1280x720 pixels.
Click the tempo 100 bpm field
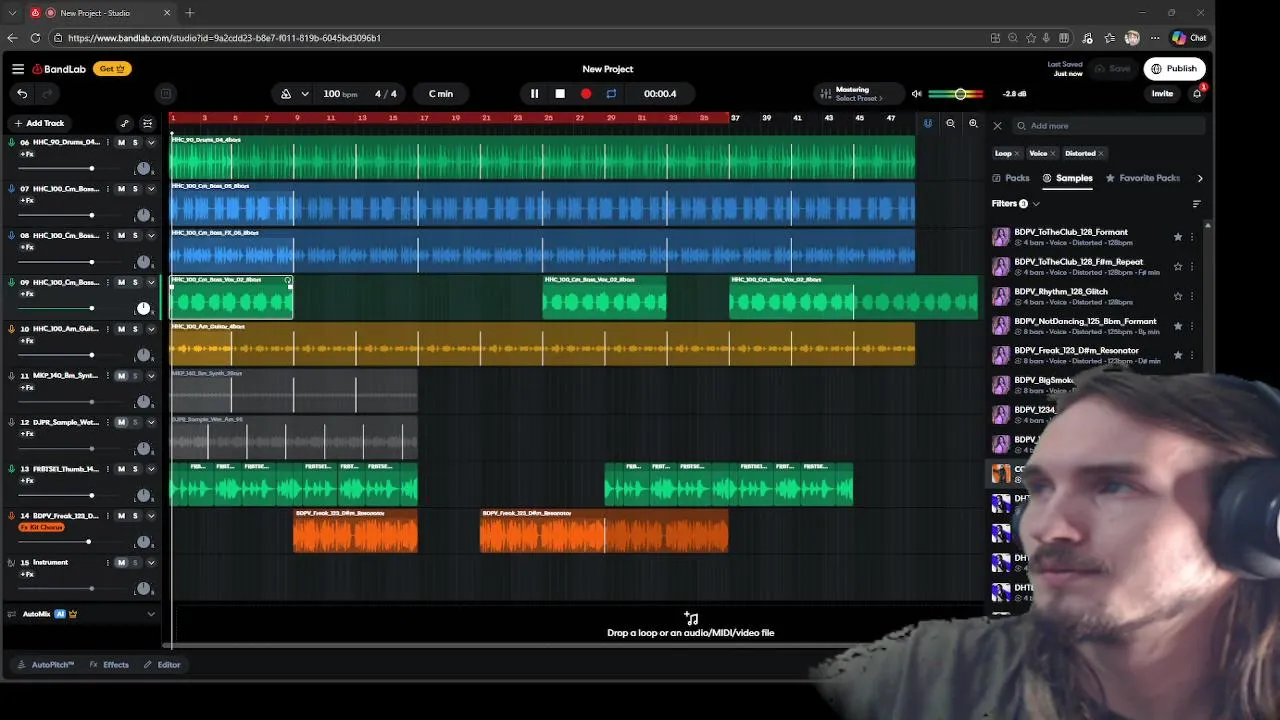click(340, 94)
